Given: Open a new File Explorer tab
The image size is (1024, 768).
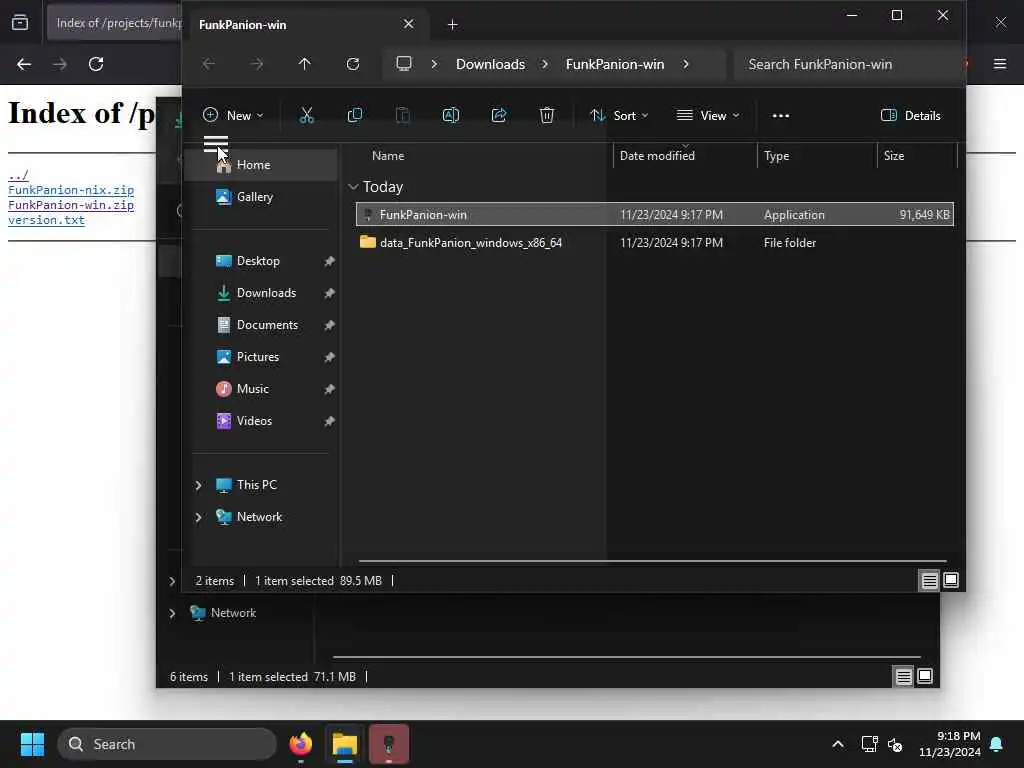Looking at the screenshot, I should tap(452, 25).
